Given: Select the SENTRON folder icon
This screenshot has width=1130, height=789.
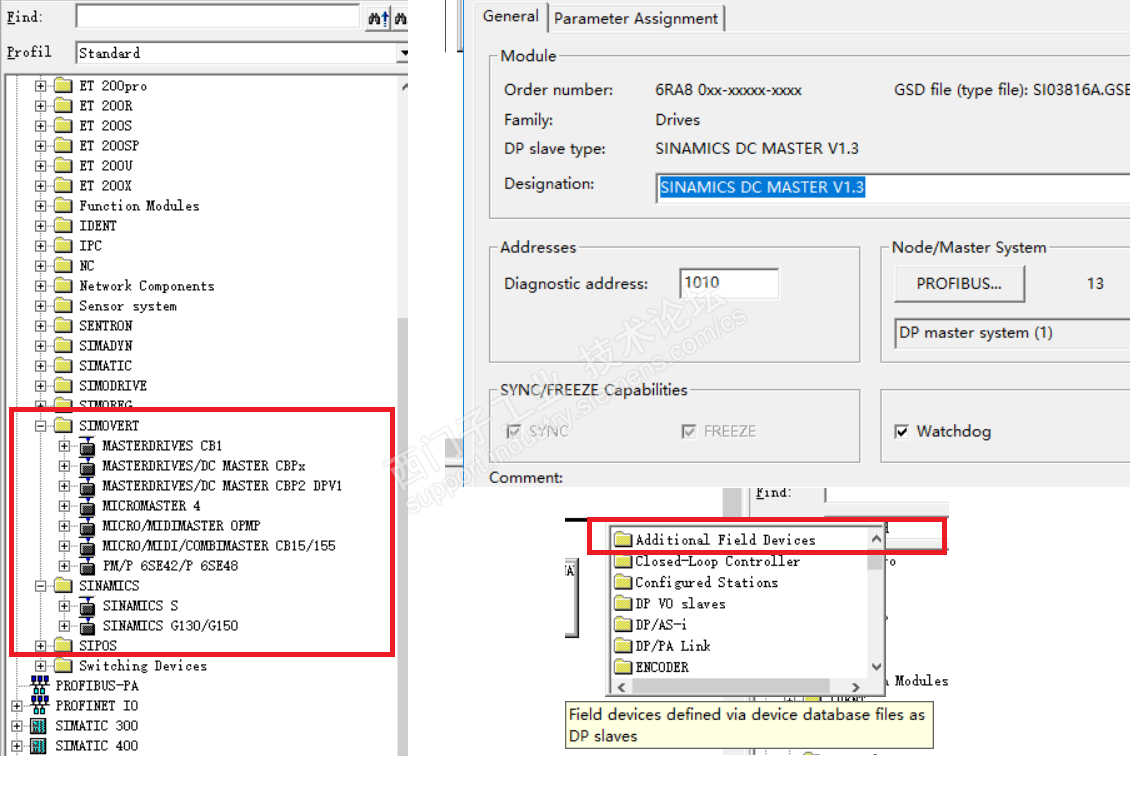Looking at the screenshot, I should (63, 326).
